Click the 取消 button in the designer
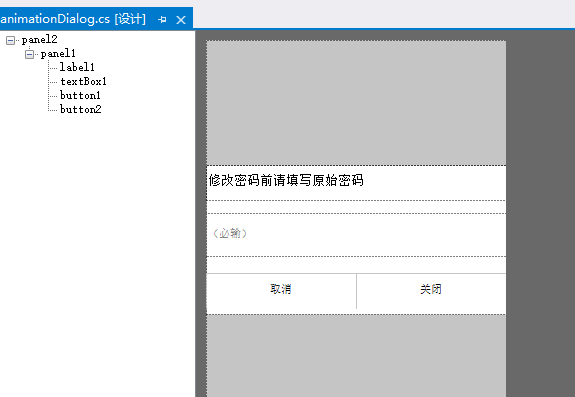Screen dimensions: 575x397 pyautogui.click(x=281, y=291)
